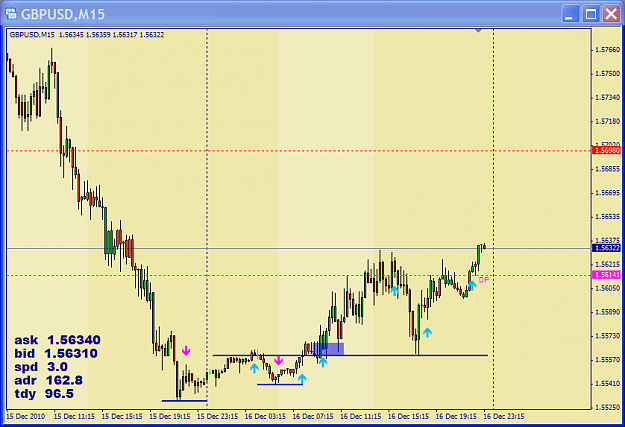Click the 1.55890 price scale label
The image size is (625, 427).
[607, 312]
